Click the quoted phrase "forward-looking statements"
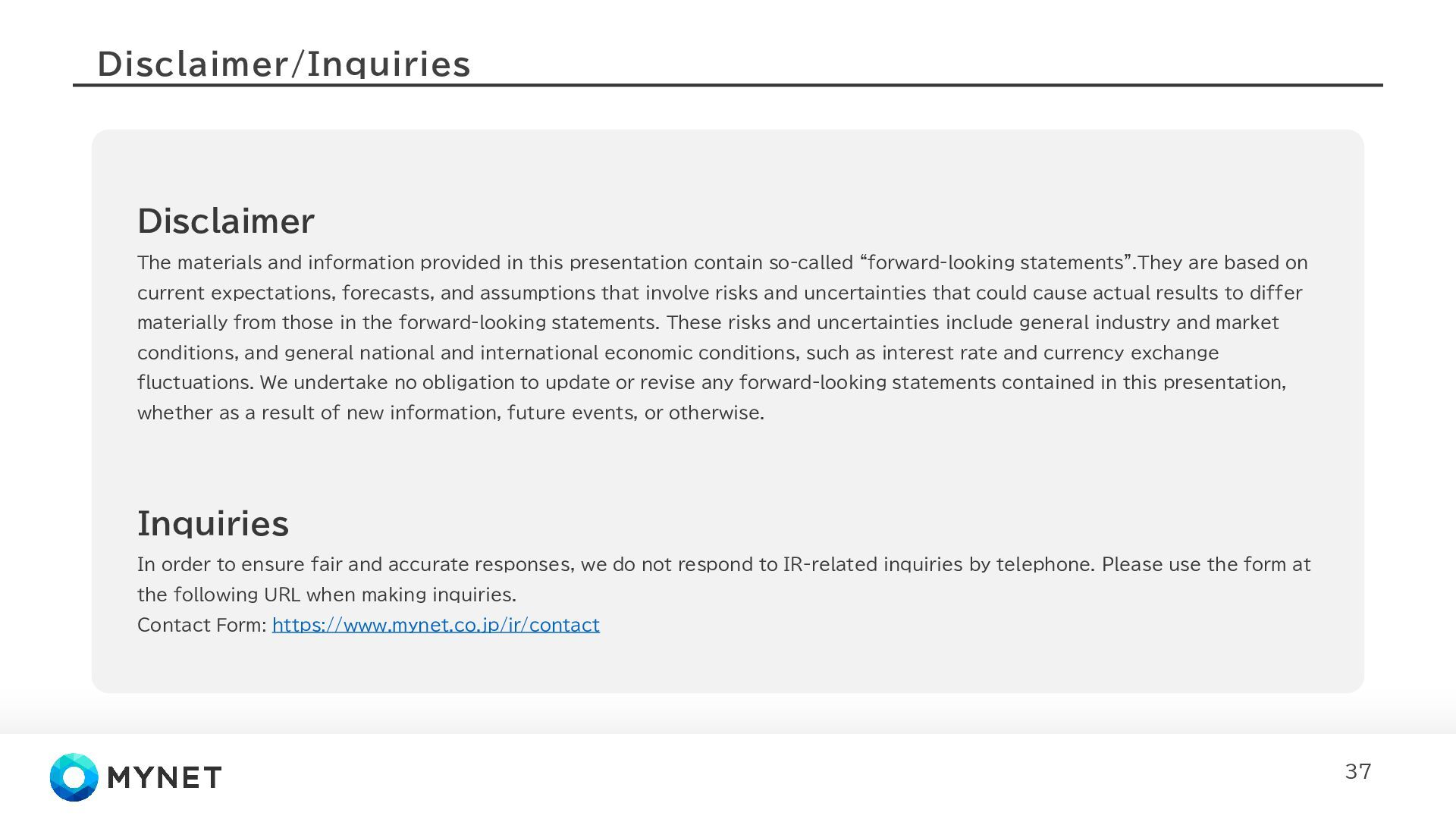Image resolution: width=1456 pixels, height=819 pixels. click(996, 262)
